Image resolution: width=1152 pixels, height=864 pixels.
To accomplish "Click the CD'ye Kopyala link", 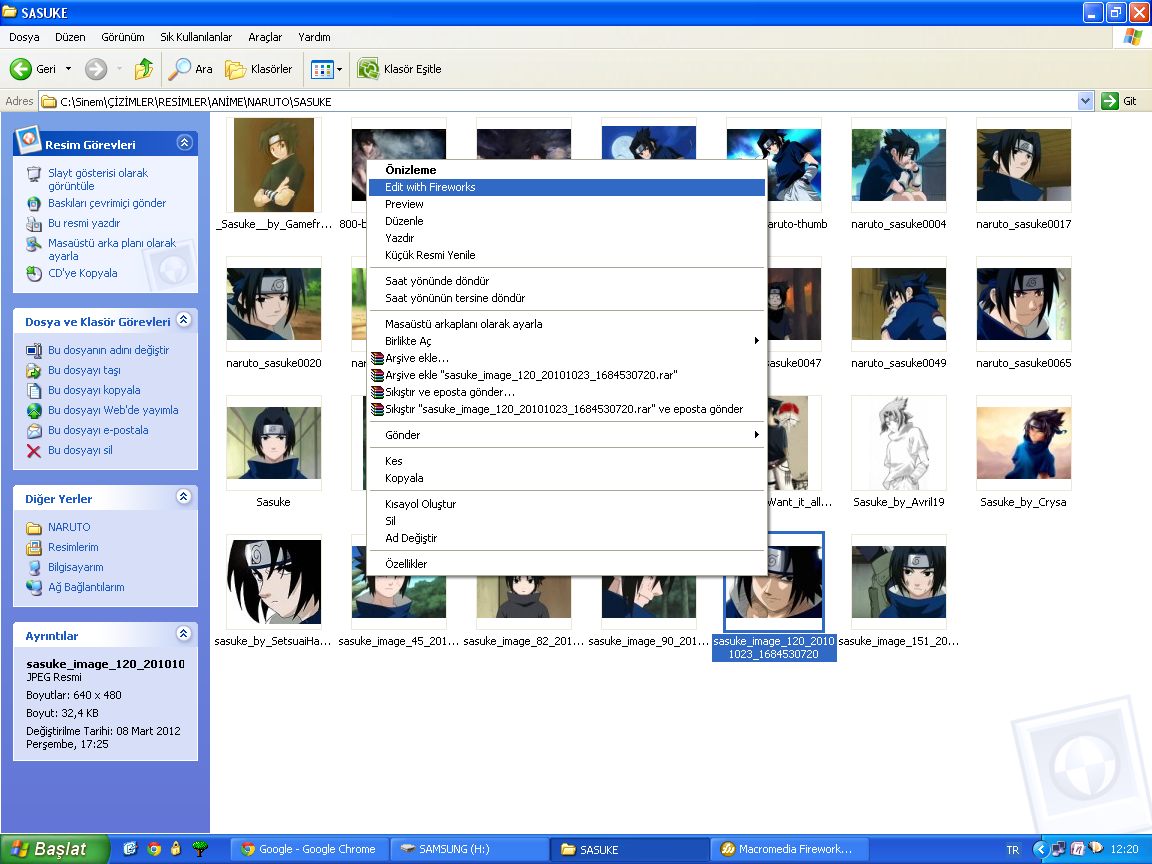I will click(82, 273).
